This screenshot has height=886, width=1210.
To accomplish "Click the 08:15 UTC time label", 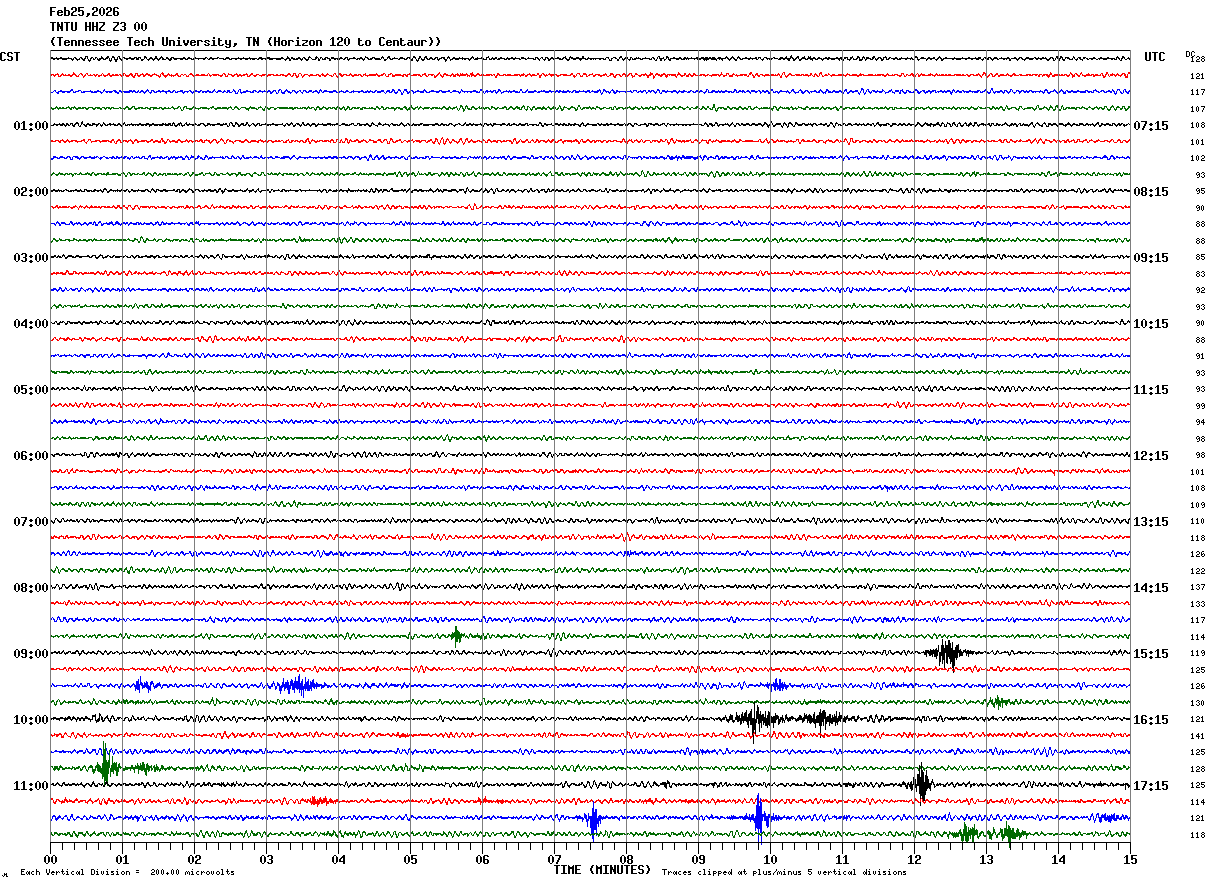I will [x=1150, y=192].
